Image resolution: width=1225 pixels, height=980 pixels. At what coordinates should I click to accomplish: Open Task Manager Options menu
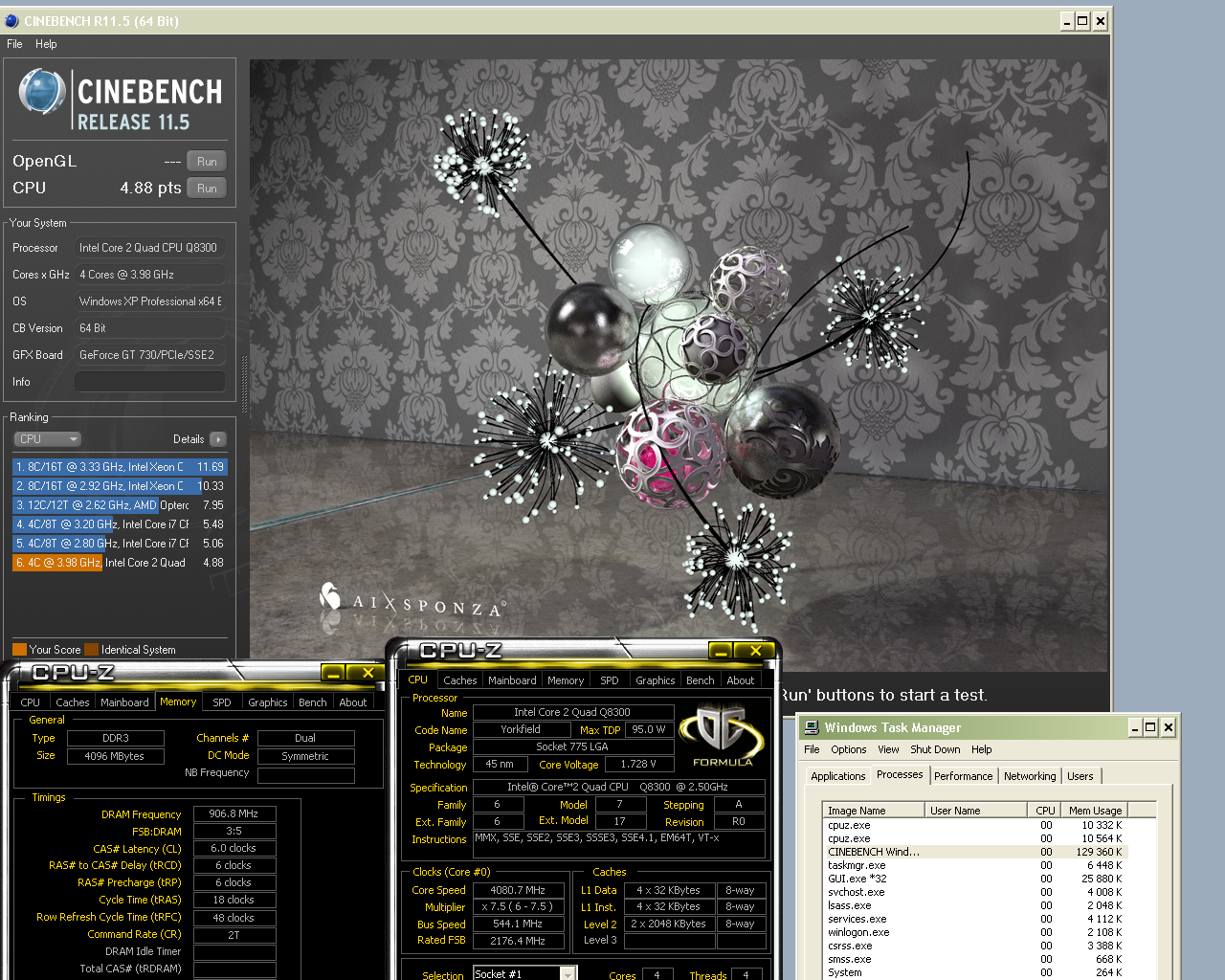(849, 749)
